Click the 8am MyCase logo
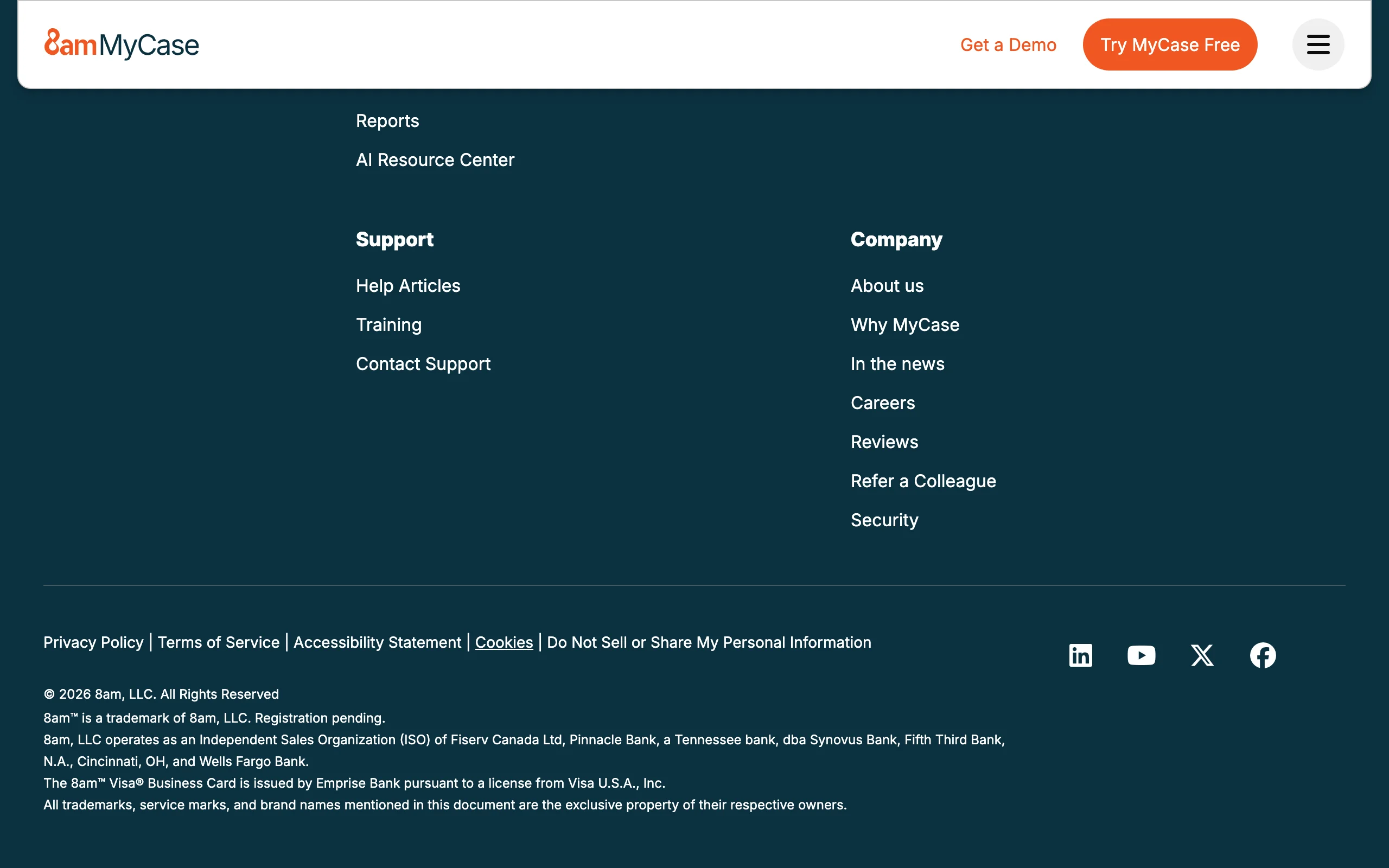 point(122,44)
